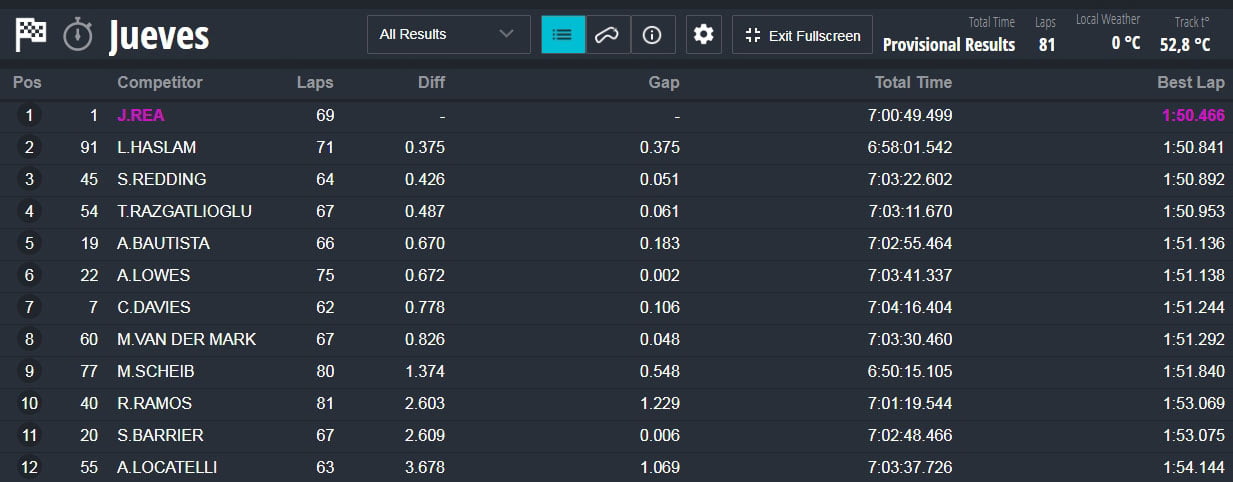Click position 1 circle badge
The width and height of the screenshot is (1233, 482).
click(28, 115)
